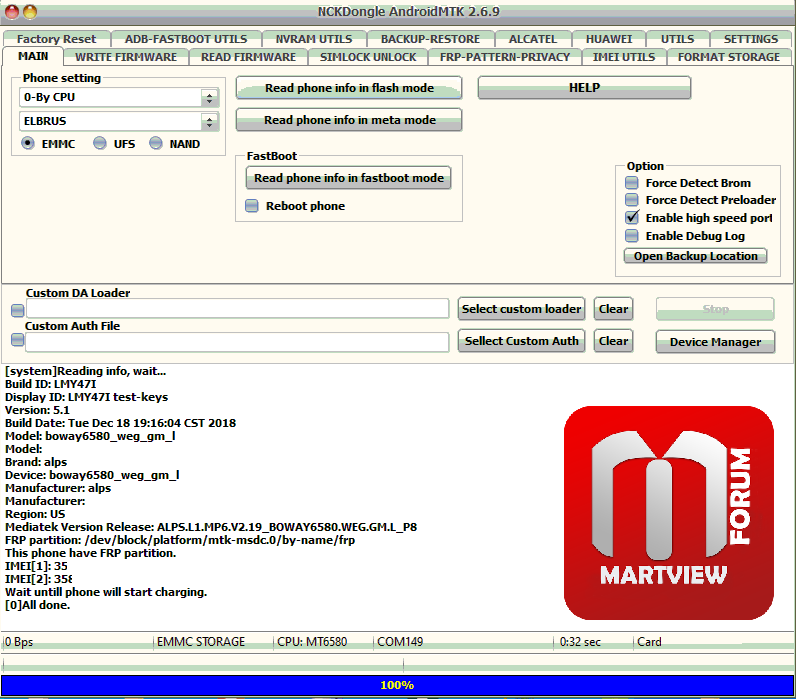Viewport: 796px width, 699px height.
Task: Switch to the WRITE FIRMWARE tab
Action: pos(126,57)
